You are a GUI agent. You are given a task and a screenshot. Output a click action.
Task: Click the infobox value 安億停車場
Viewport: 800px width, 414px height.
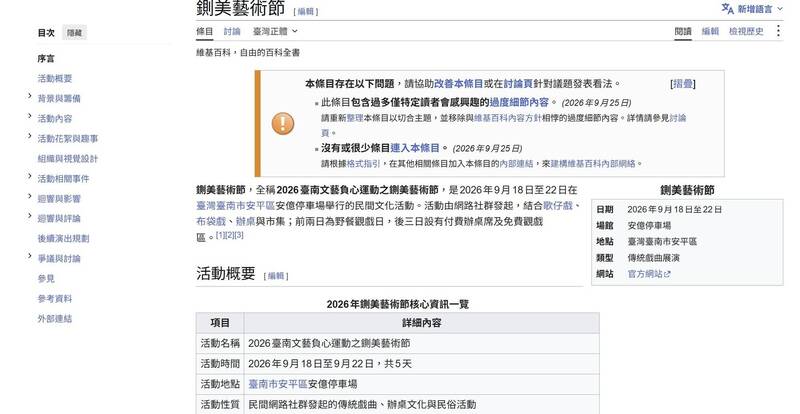pos(649,226)
